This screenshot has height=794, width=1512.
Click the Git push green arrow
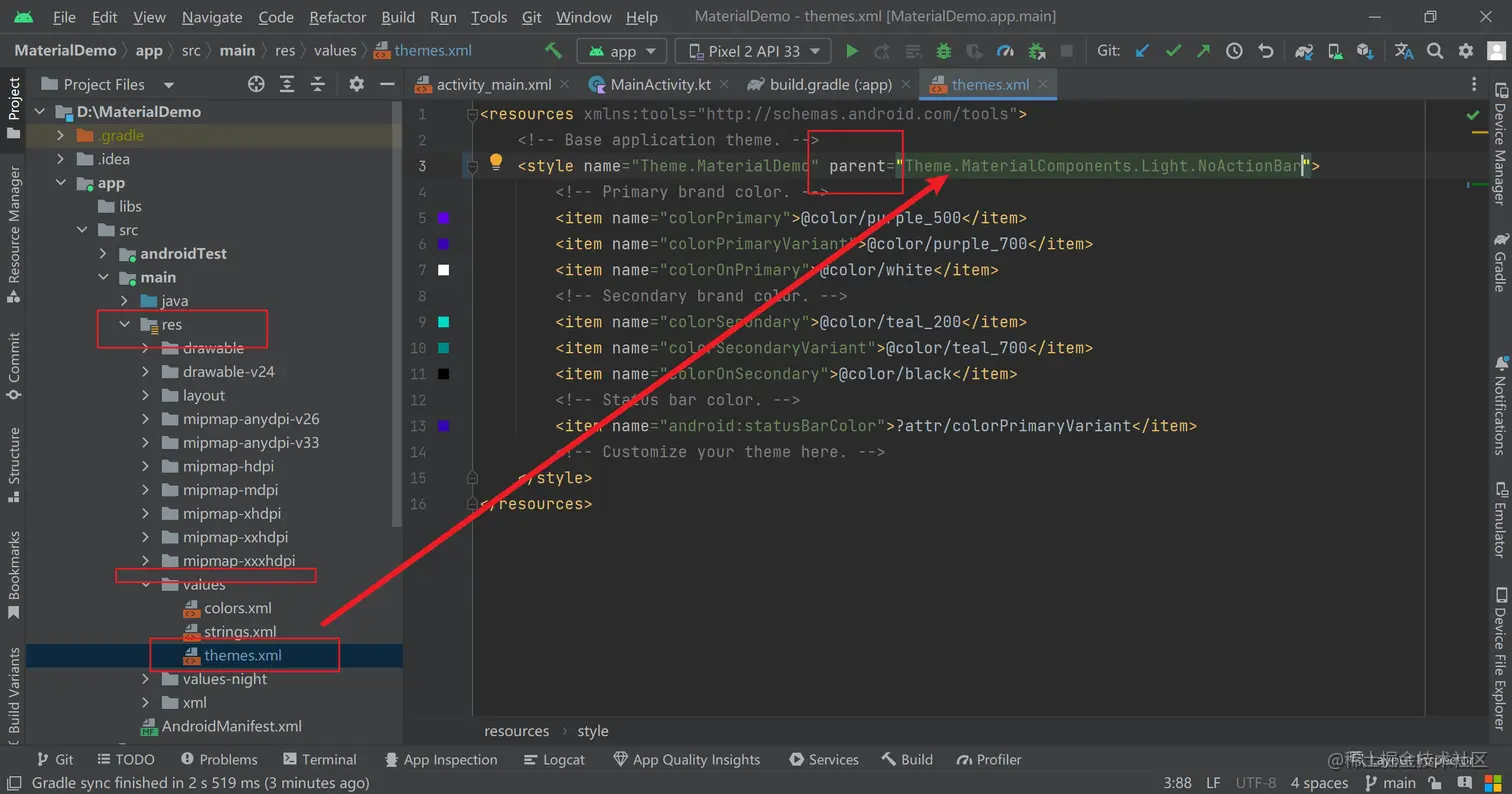pos(1203,50)
